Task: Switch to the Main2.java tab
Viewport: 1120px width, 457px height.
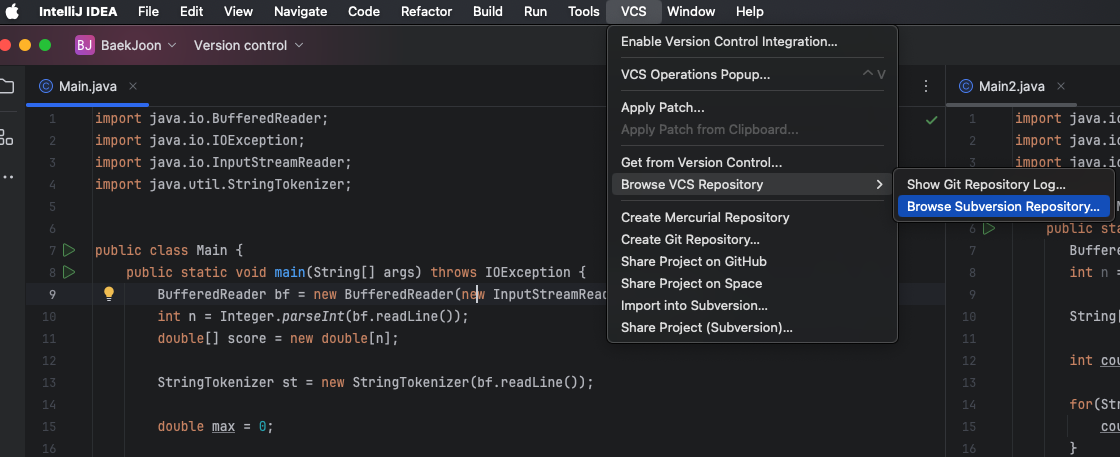Action: tap(1011, 86)
